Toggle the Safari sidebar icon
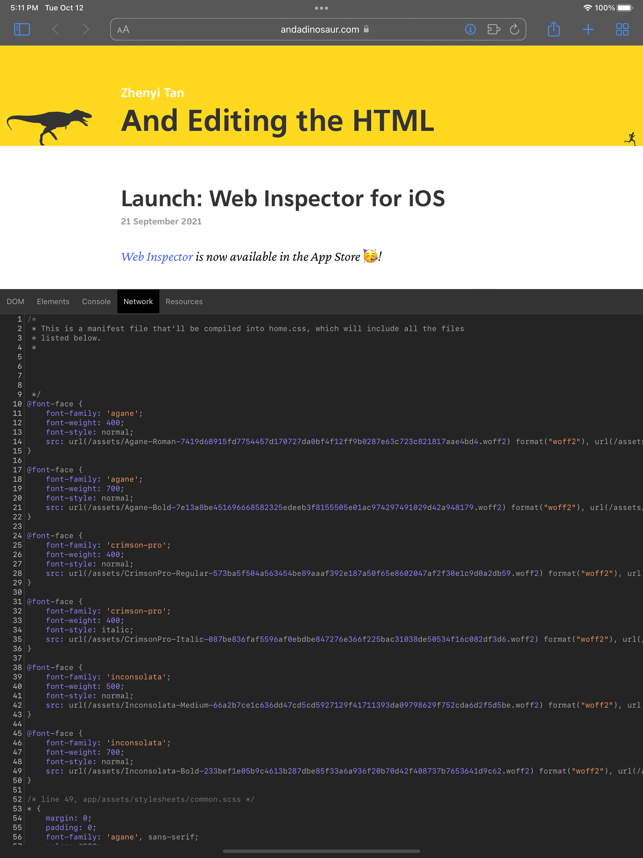Viewport: 643px width, 858px height. pyautogui.click(x=22, y=29)
